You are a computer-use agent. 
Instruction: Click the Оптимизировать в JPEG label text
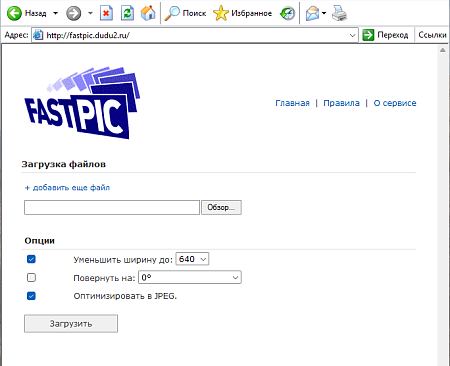pos(125,296)
